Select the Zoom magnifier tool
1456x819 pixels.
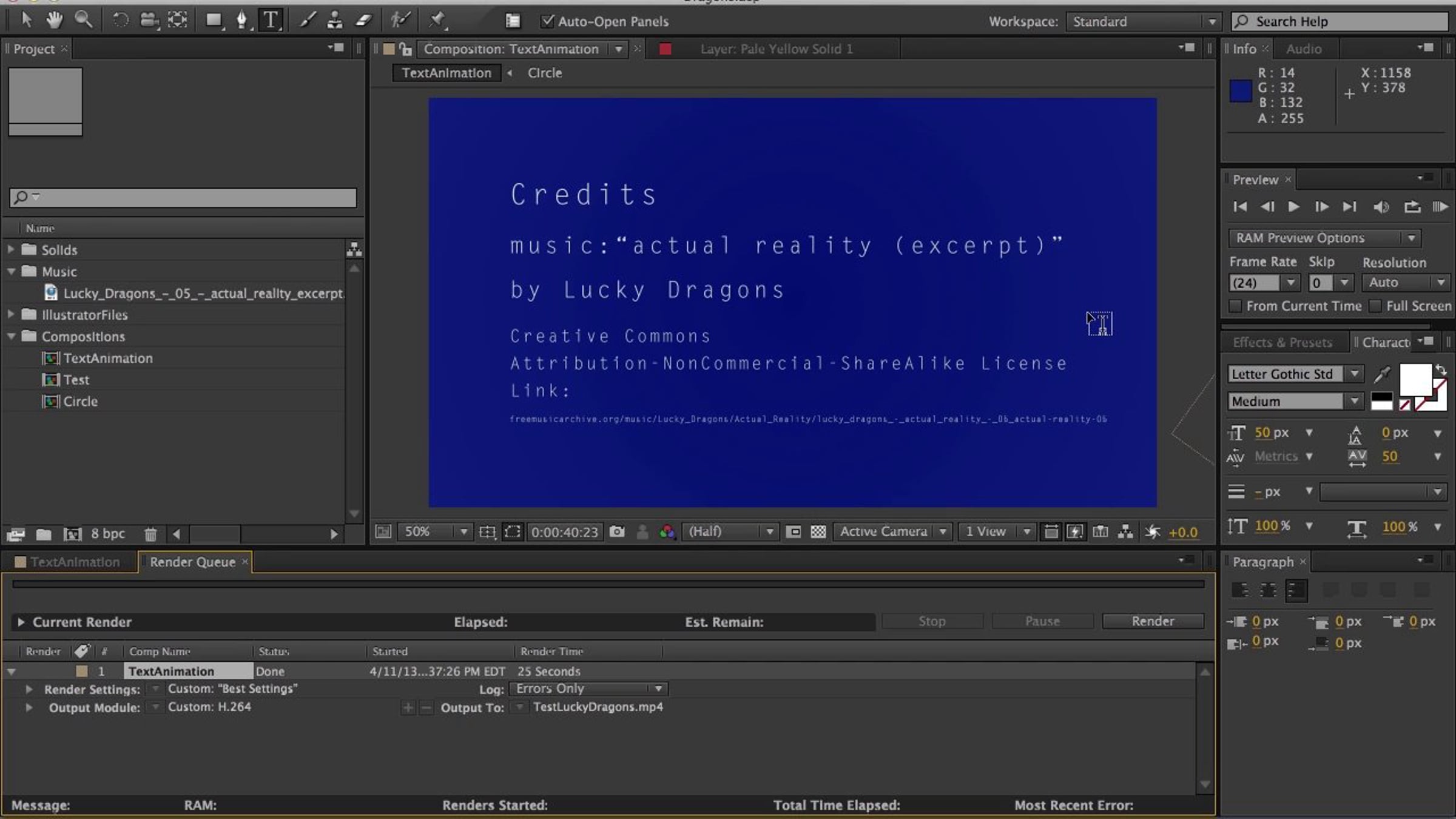[84, 21]
